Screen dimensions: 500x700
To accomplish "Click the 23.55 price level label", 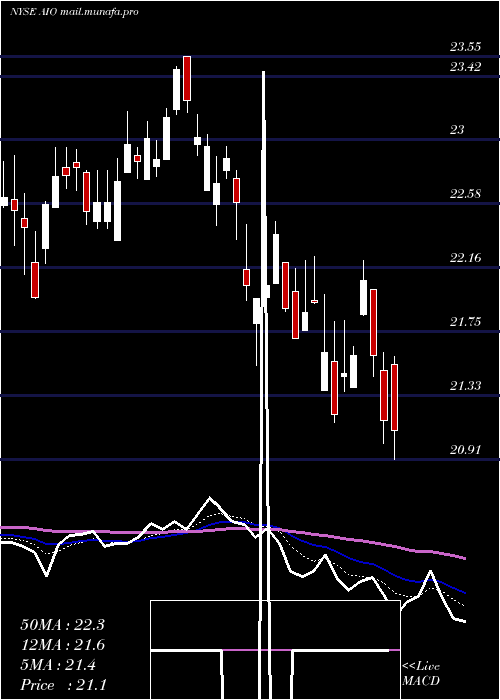I will 465,46.
